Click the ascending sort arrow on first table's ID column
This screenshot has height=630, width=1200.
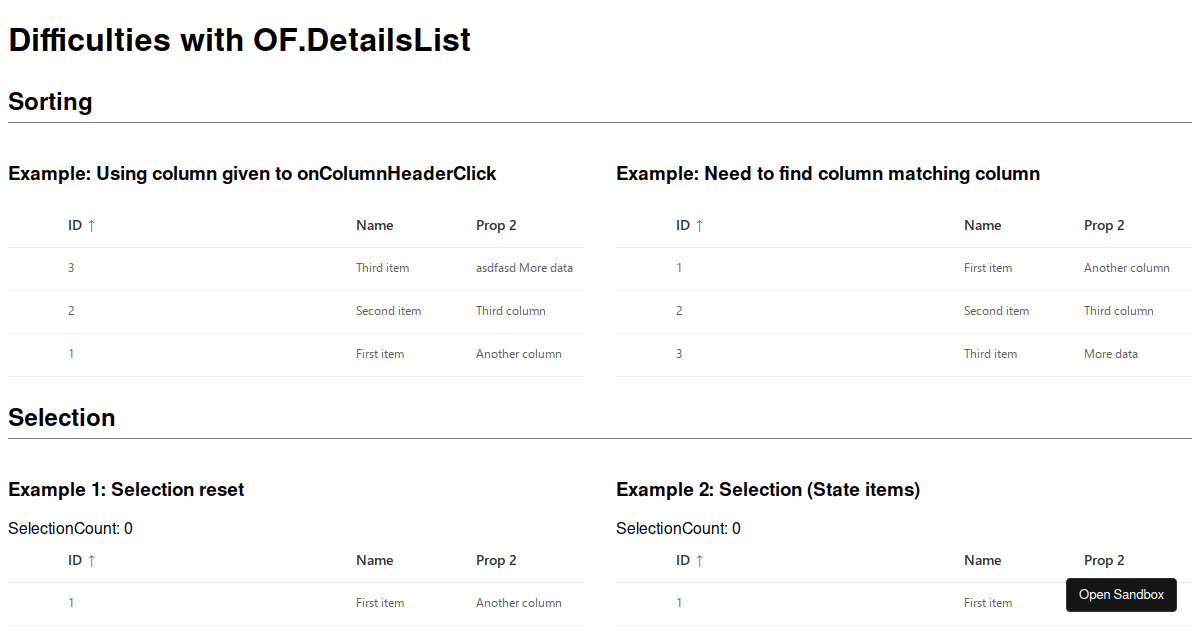92,225
